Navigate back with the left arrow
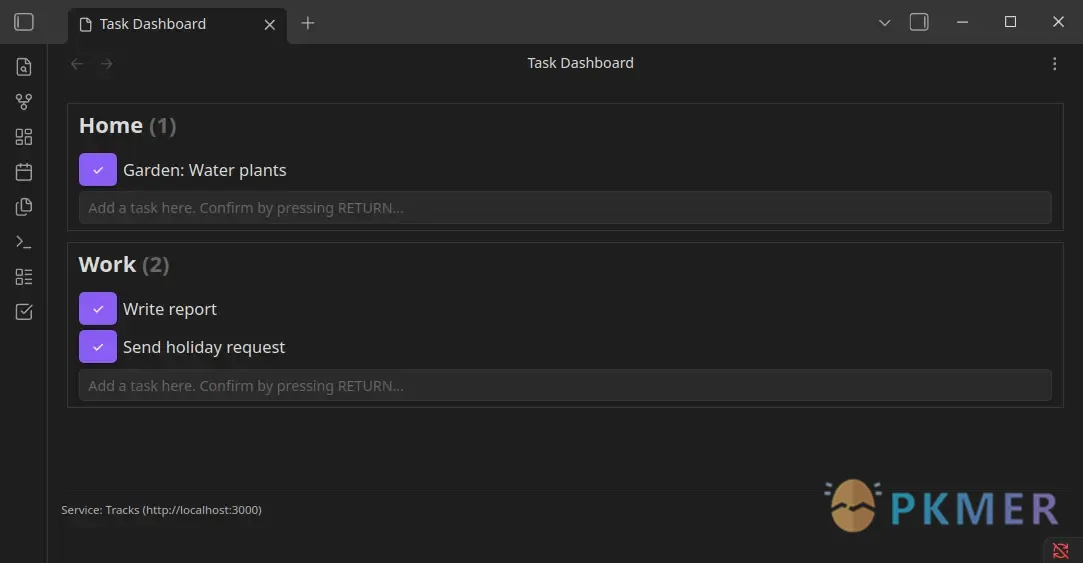Screen dimensions: 1083x563 77,64
